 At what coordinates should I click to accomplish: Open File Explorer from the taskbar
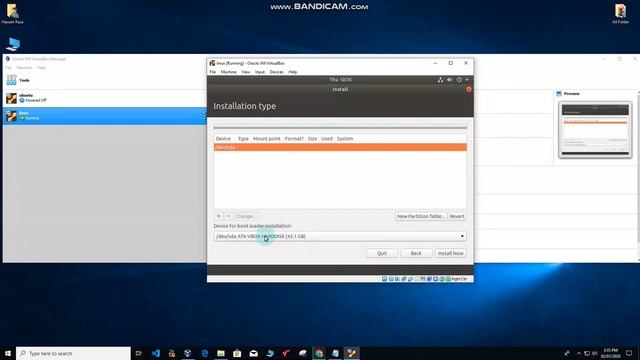221,353
